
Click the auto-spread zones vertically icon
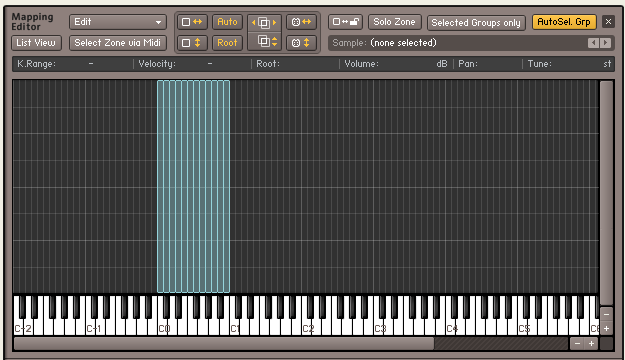[192, 43]
